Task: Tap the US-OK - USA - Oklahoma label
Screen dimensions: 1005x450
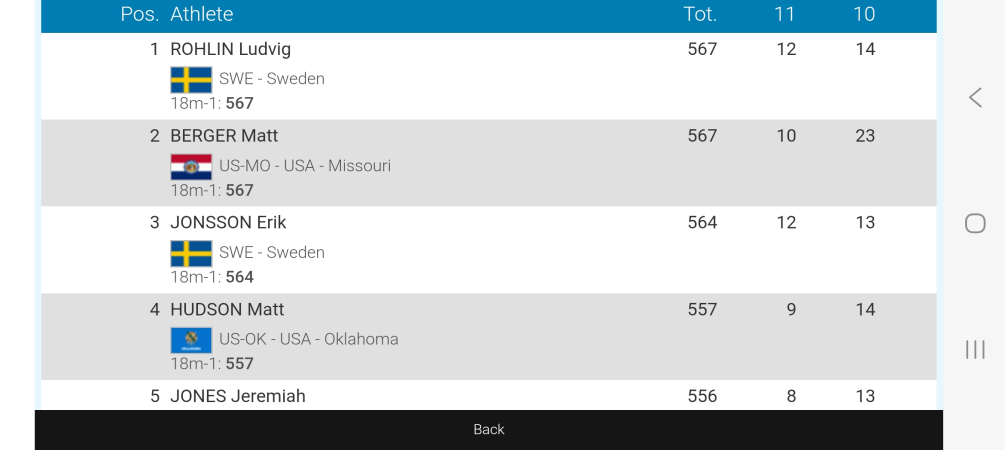Action: click(x=309, y=339)
